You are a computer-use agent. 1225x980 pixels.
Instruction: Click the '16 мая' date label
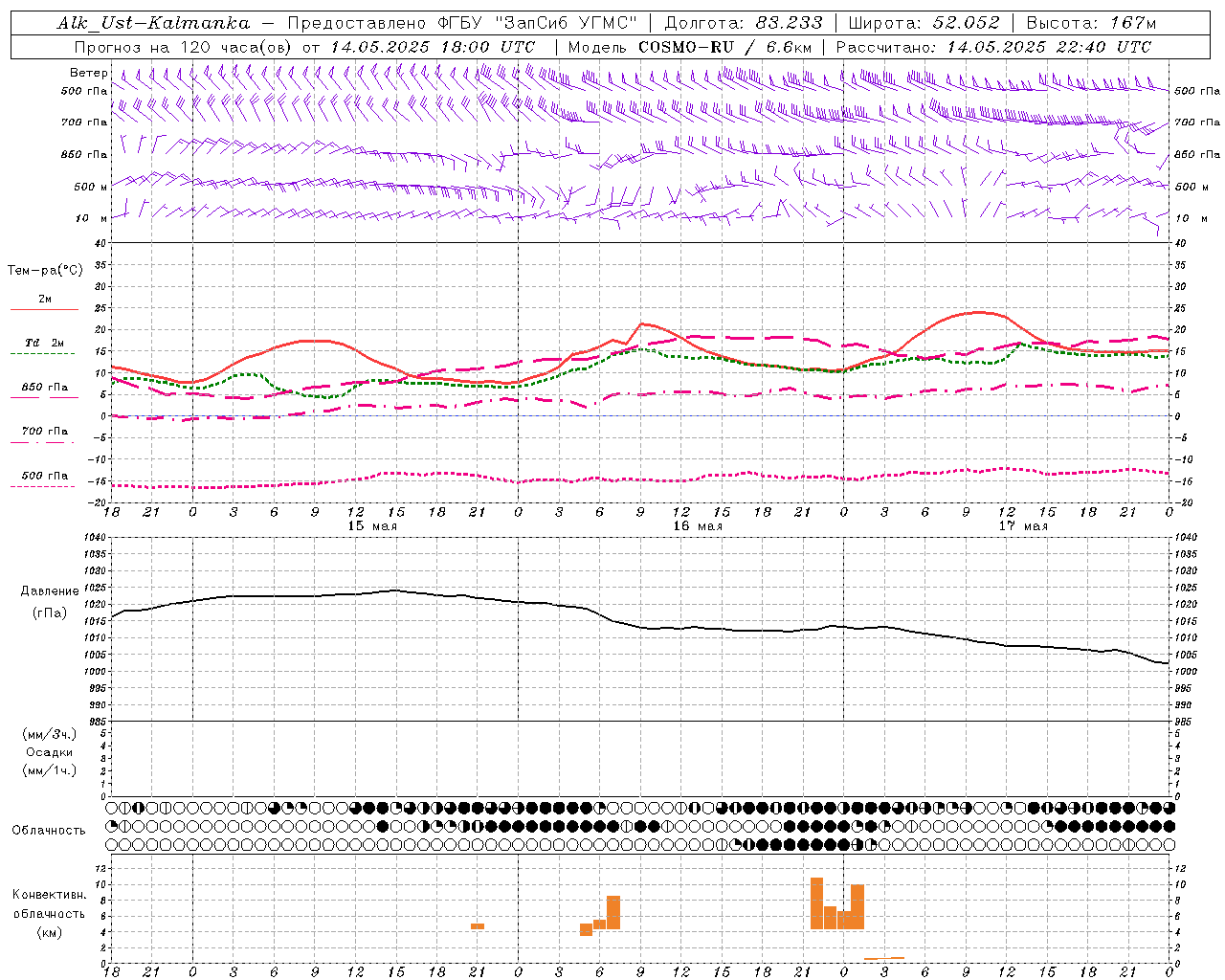coord(698,526)
